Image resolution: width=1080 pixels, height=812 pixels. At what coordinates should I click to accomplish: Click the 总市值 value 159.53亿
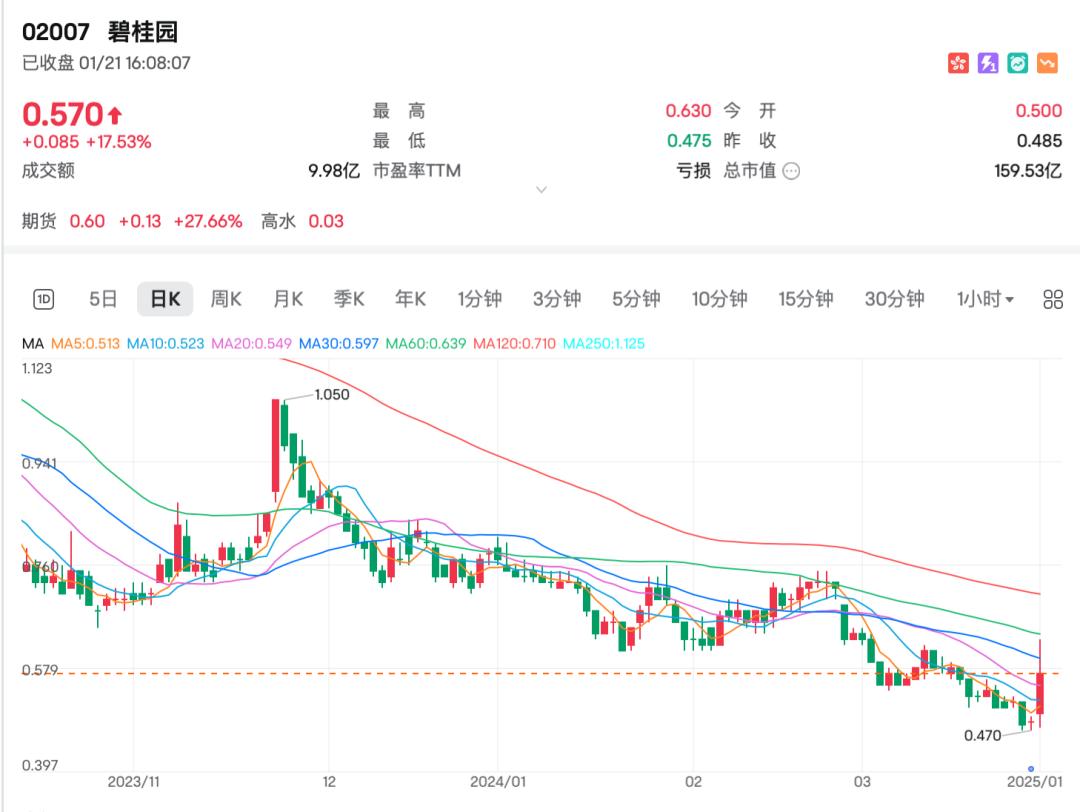pyautogui.click(x=1027, y=171)
